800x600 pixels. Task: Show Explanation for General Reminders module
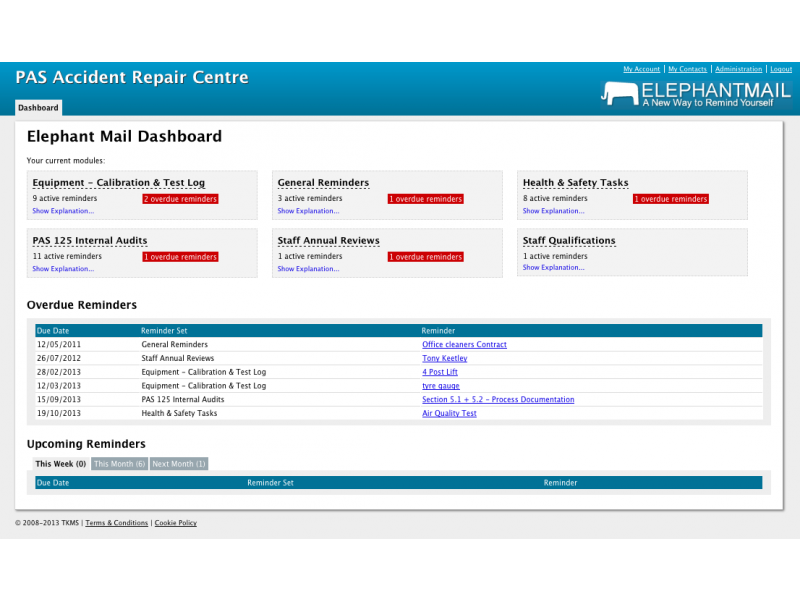point(308,211)
